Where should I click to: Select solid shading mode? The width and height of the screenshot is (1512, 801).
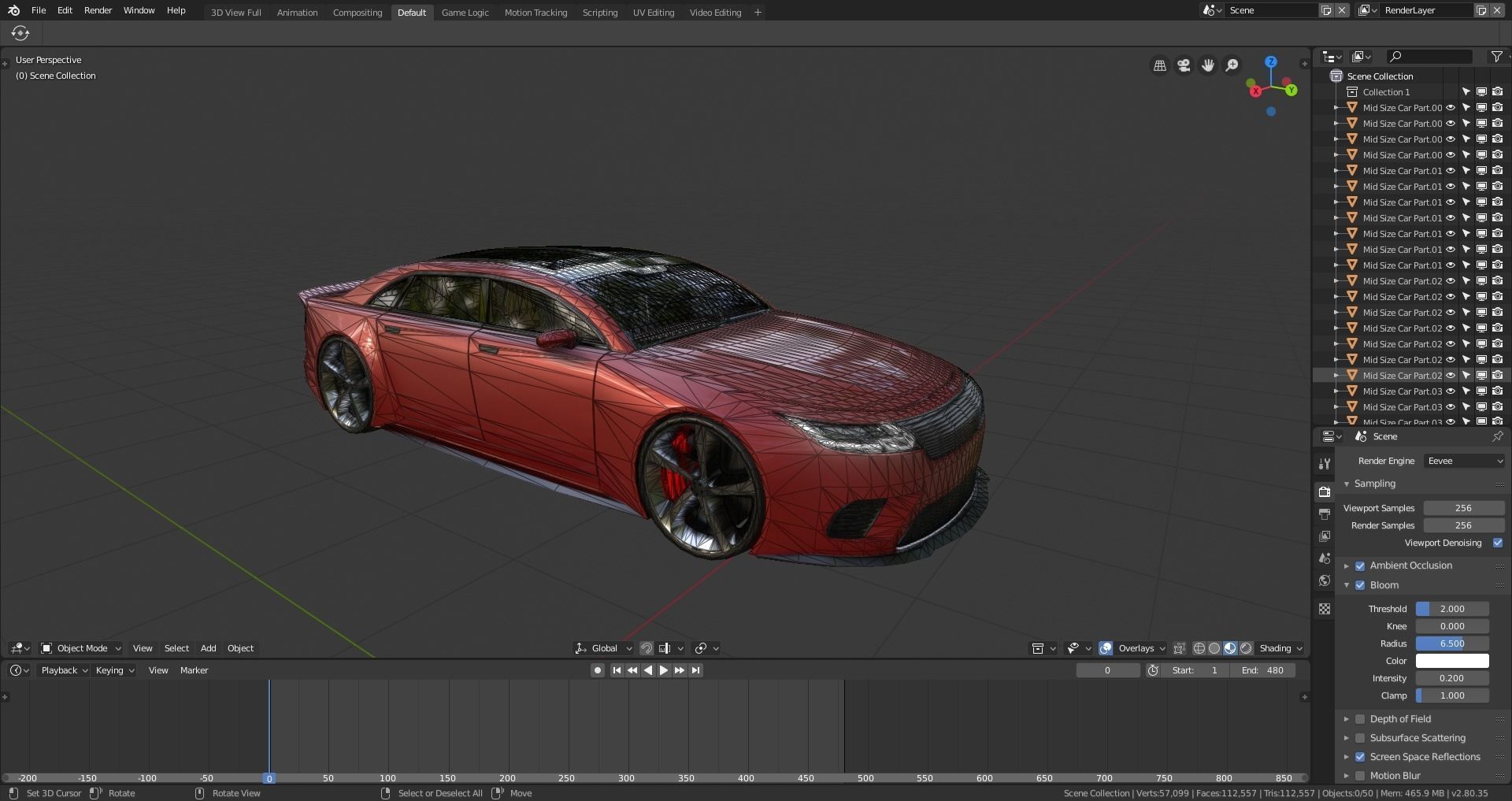(x=1214, y=648)
